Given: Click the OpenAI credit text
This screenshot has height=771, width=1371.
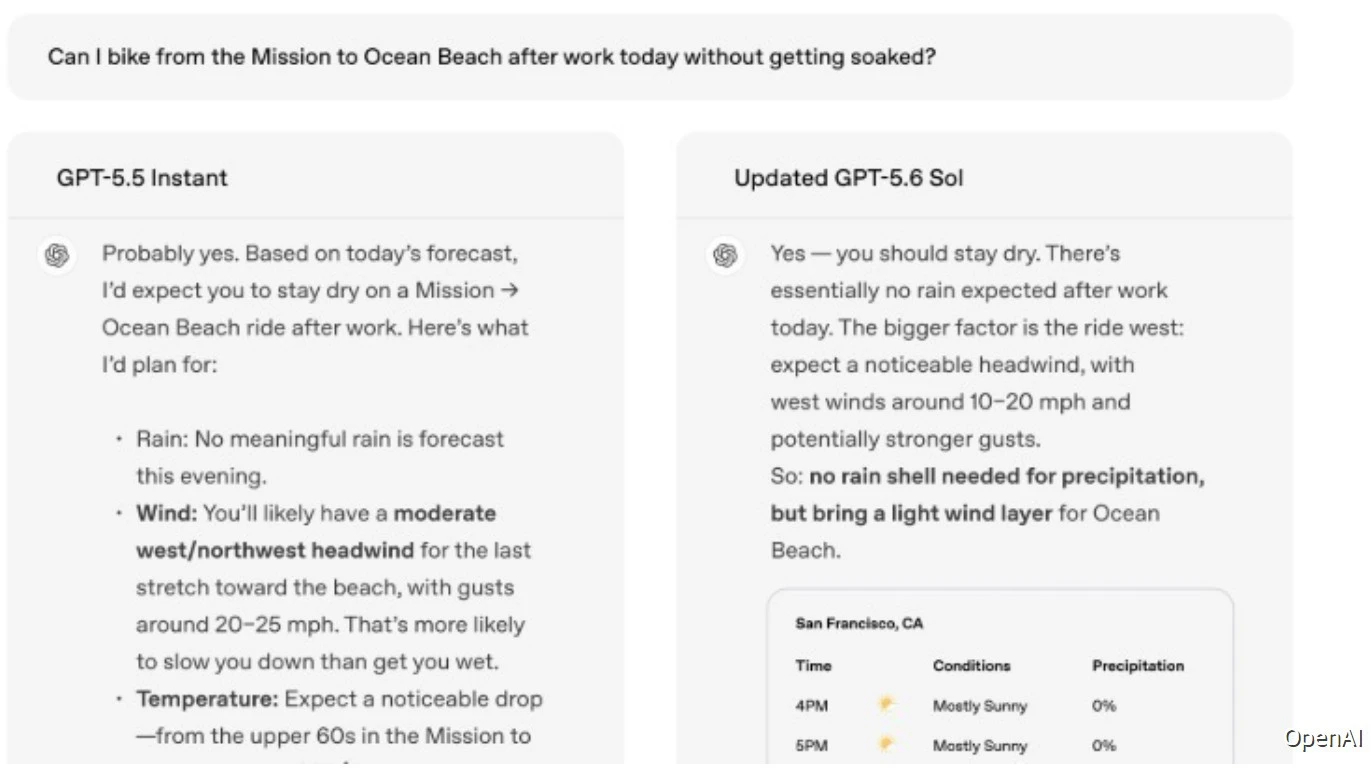Looking at the screenshot, I should [1324, 739].
